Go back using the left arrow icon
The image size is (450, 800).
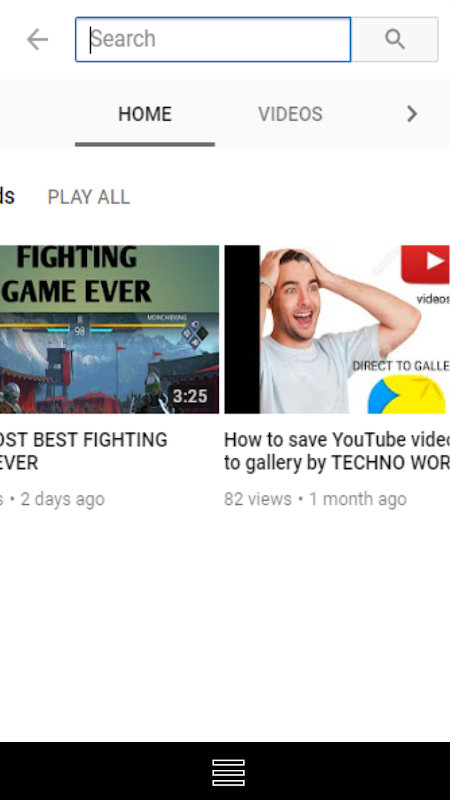[37, 40]
